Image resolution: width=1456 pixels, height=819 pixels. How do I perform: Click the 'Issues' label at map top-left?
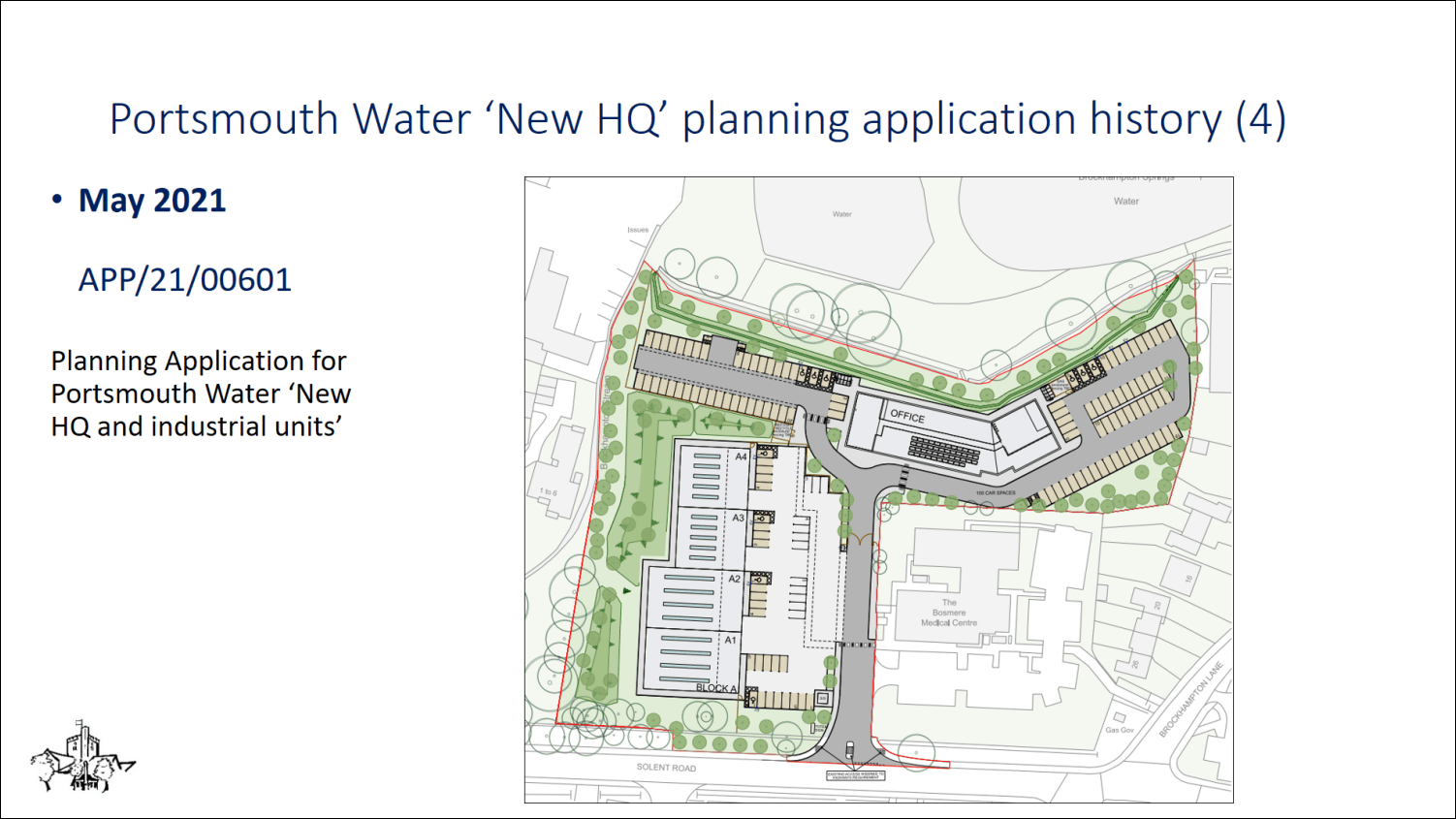click(x=638, y=230)
